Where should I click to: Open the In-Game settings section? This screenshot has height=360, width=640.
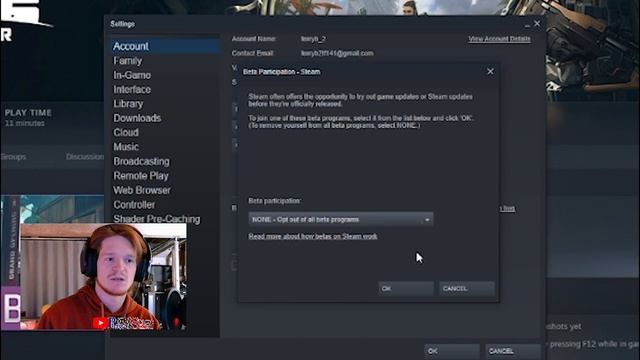coord(132,75)
